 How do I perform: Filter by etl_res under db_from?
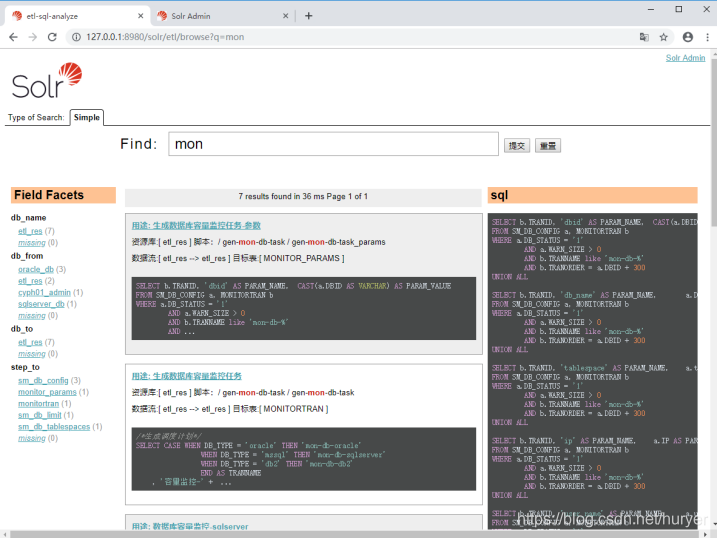[30, 281]
